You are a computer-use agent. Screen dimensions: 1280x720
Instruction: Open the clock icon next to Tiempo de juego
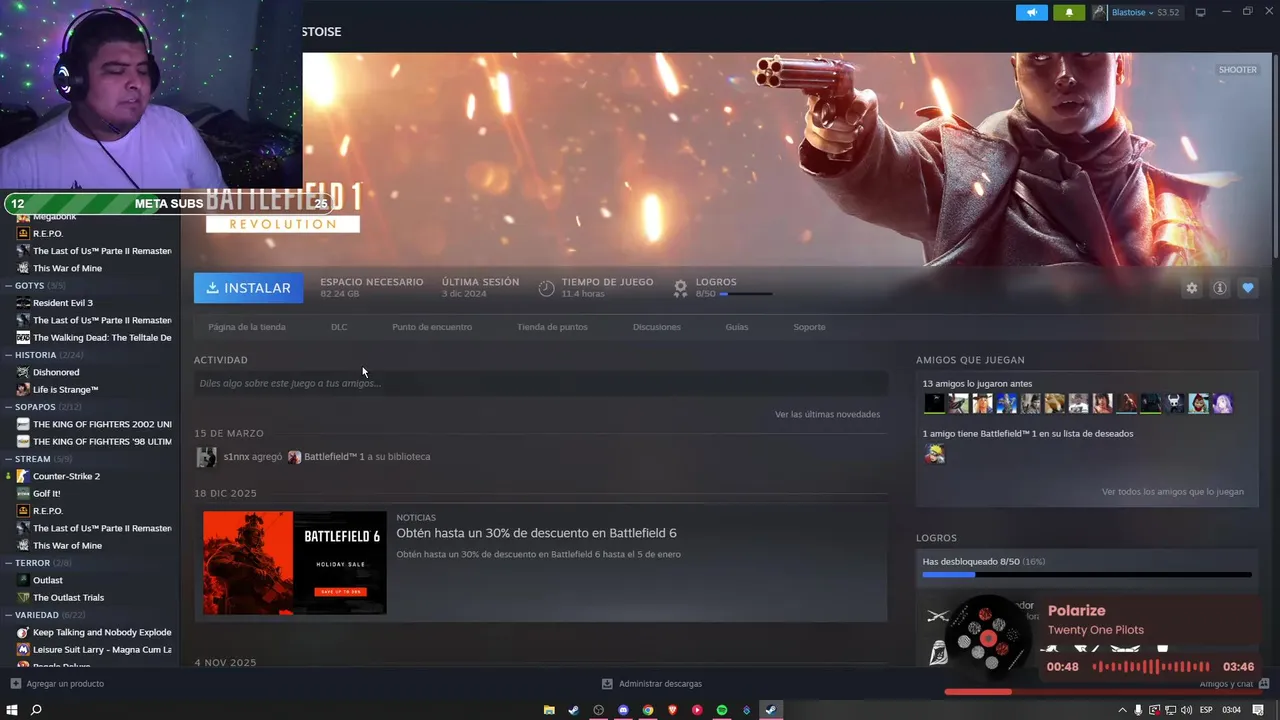(546, 288)
